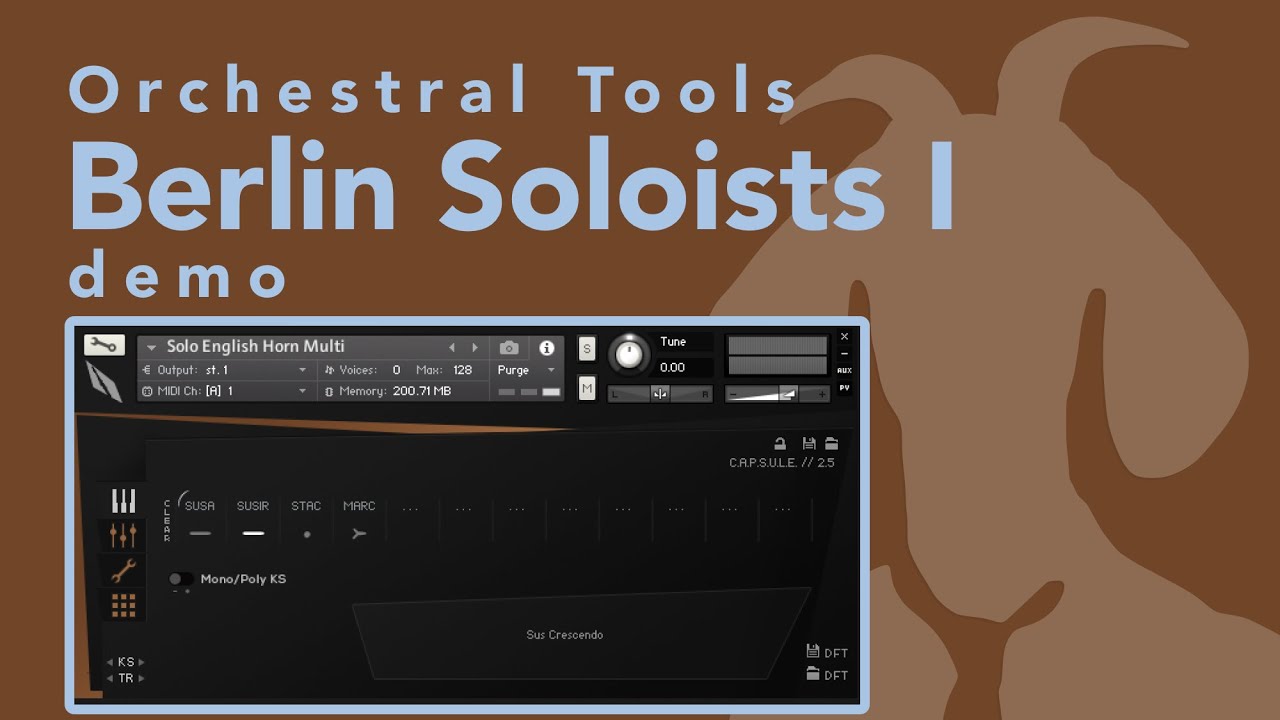Toggle the Mono/Poly KS switch
This screenshot has height=720, width=1280.
point(180,579)
